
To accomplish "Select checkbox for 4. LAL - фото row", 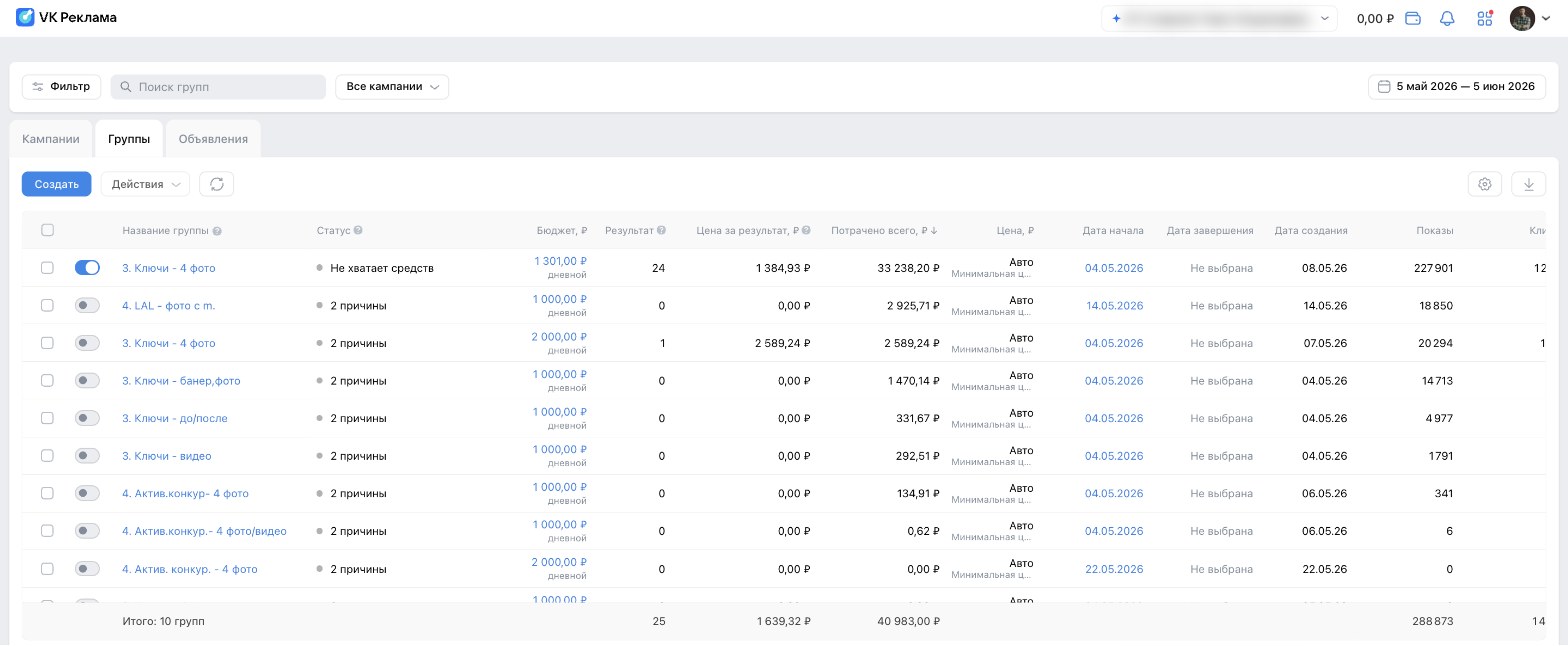I will click(x=47, y=305).
